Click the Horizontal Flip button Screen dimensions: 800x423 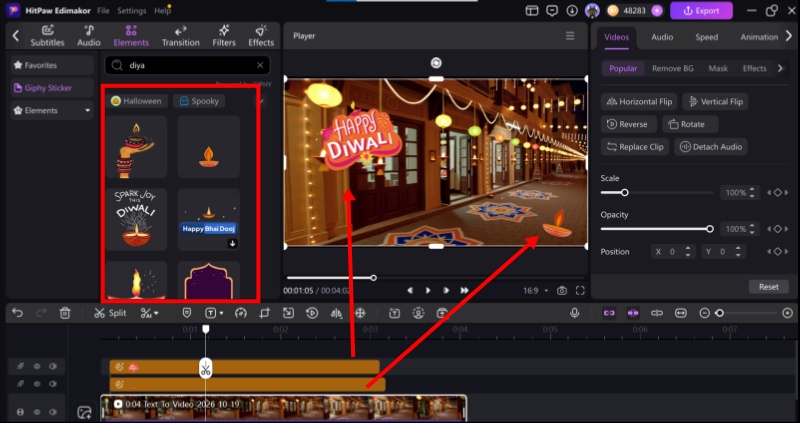coord(639,102)
